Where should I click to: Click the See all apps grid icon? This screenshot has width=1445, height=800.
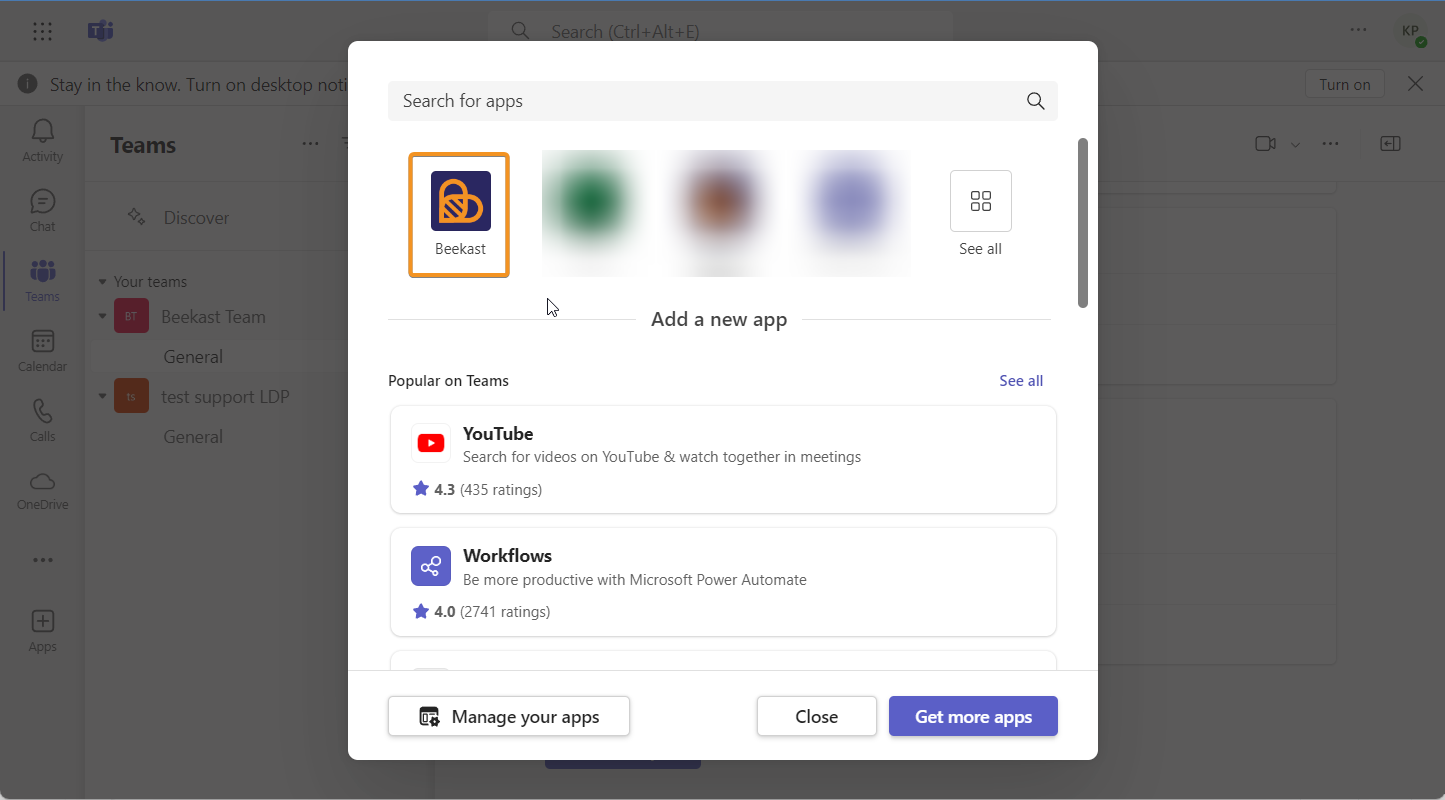(x=980, y=201)
